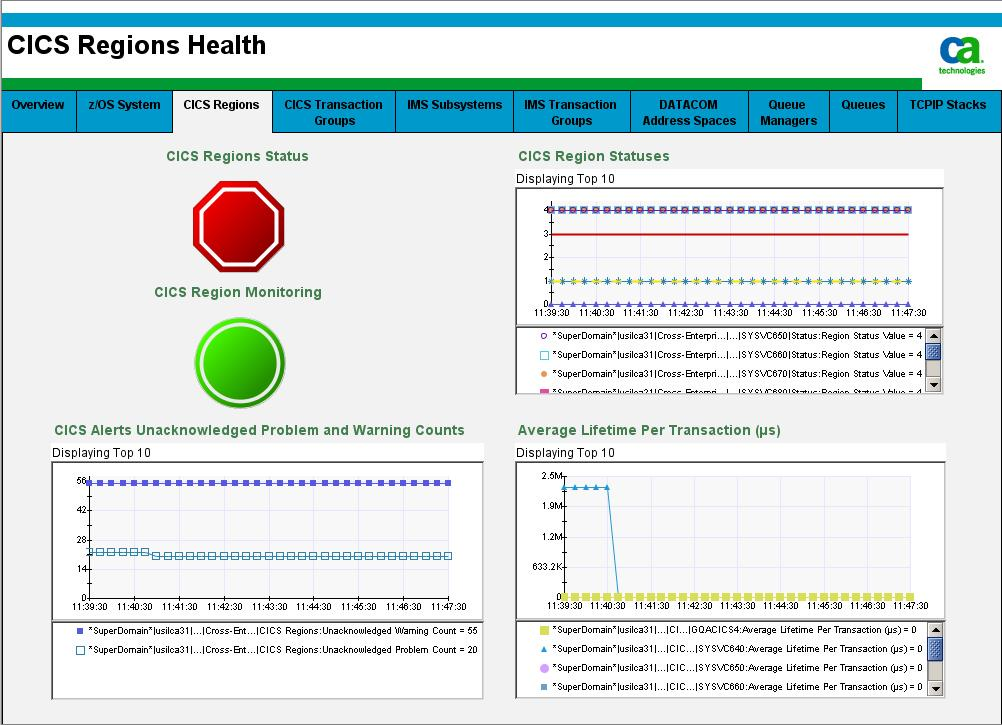Select SYSVC650 Region Status legend entry

[x=731, y=336]
